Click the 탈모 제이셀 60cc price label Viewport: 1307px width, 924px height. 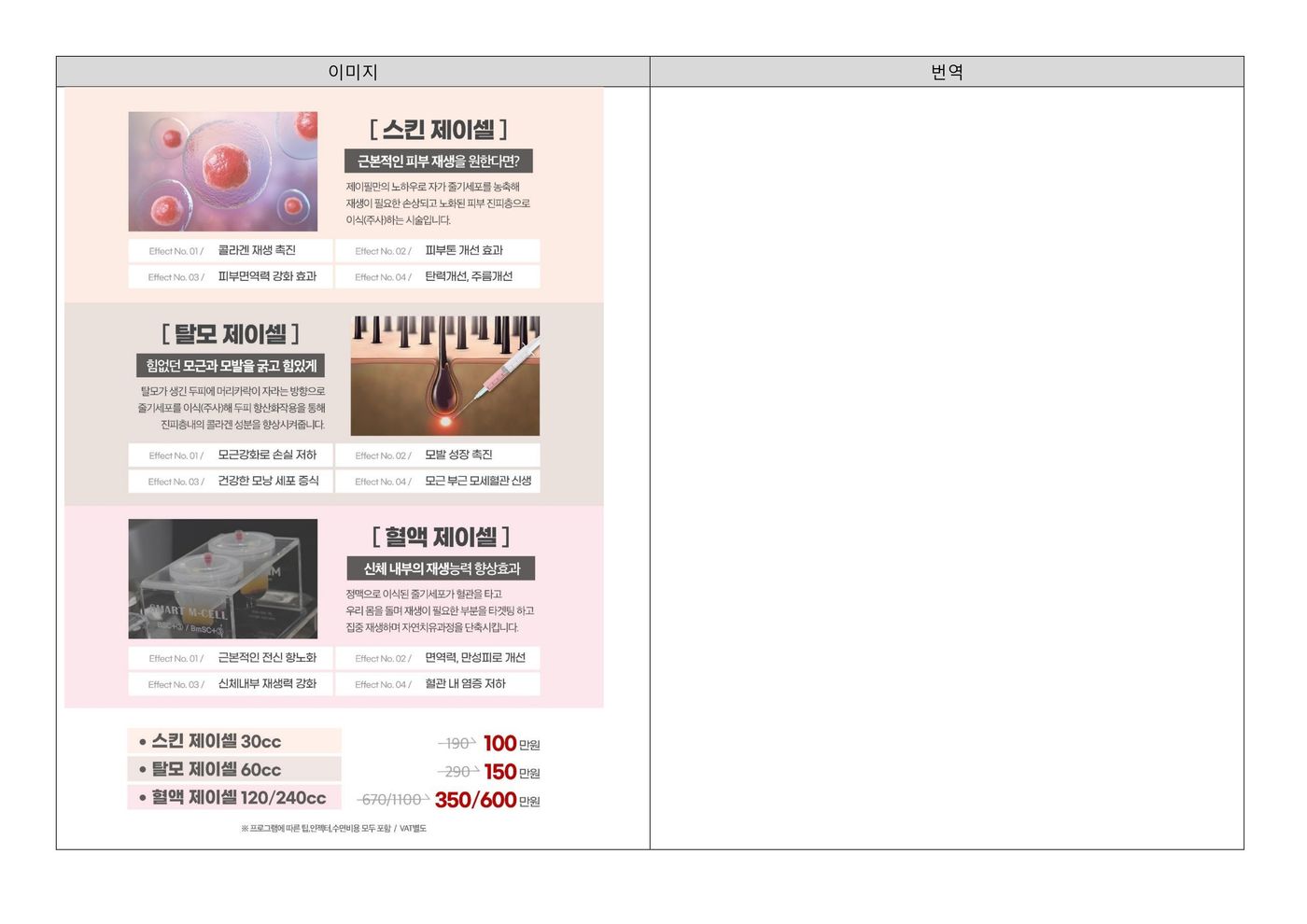[234, 769]
